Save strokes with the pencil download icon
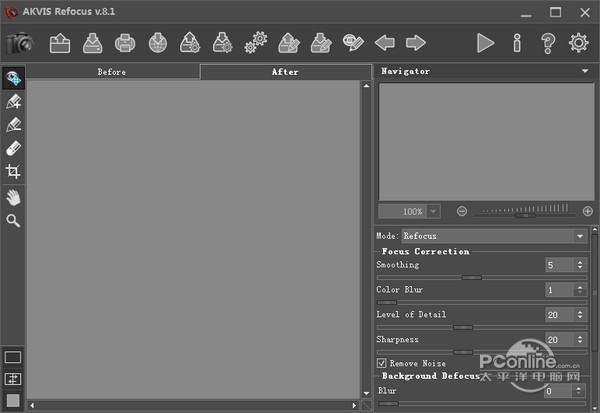Screen dimensions: 600x413 click(321, 43)
